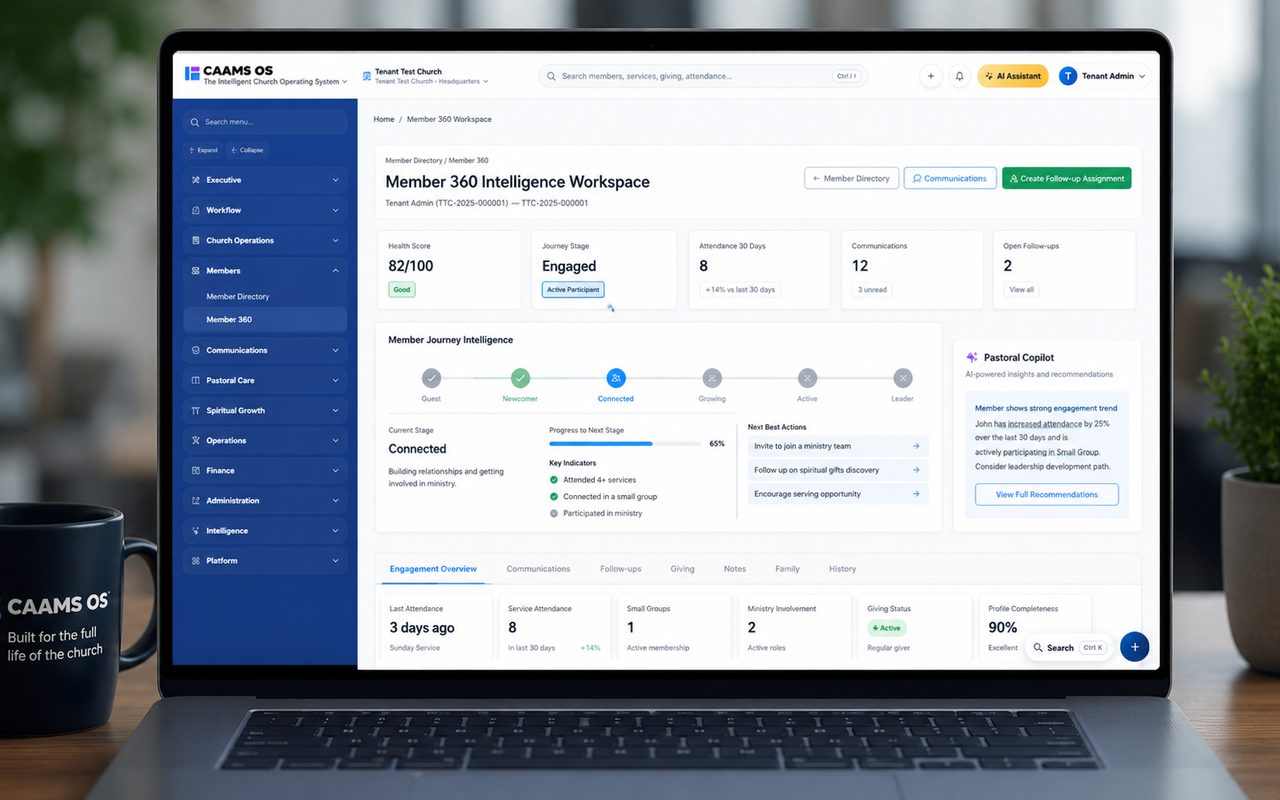Image resolution: width=1280 pixels, height=800 pixels.
Task: Open the notifications bell
Action: click(x=959, y=76)
